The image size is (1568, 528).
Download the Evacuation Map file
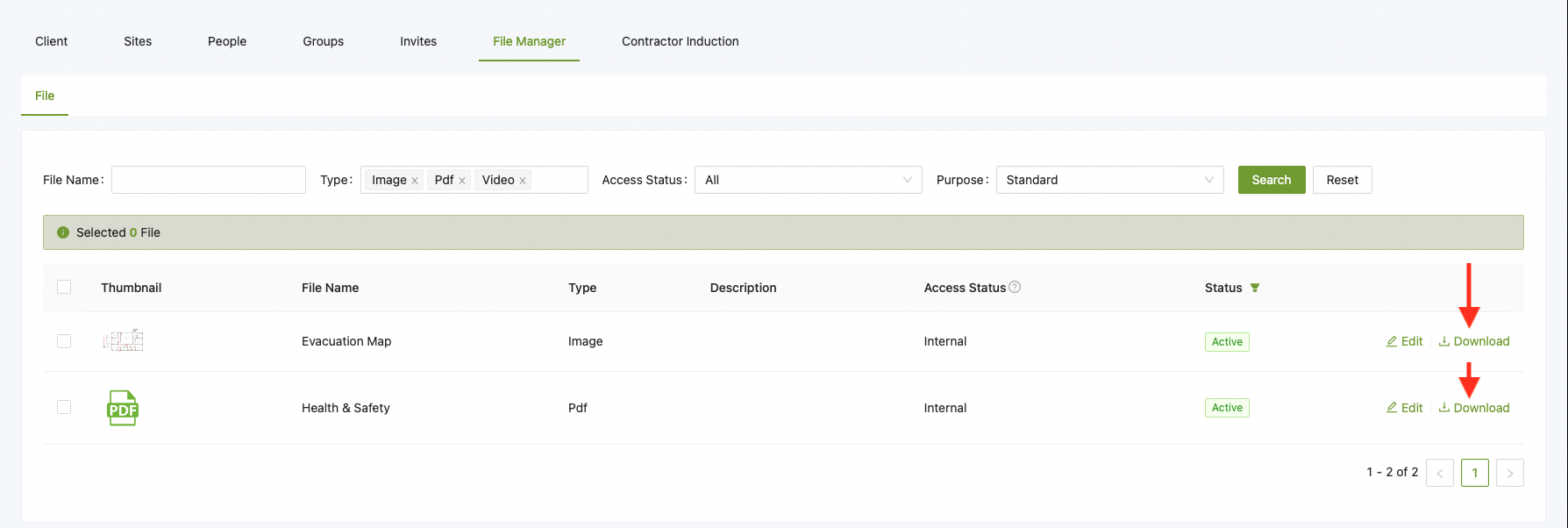1474,341
